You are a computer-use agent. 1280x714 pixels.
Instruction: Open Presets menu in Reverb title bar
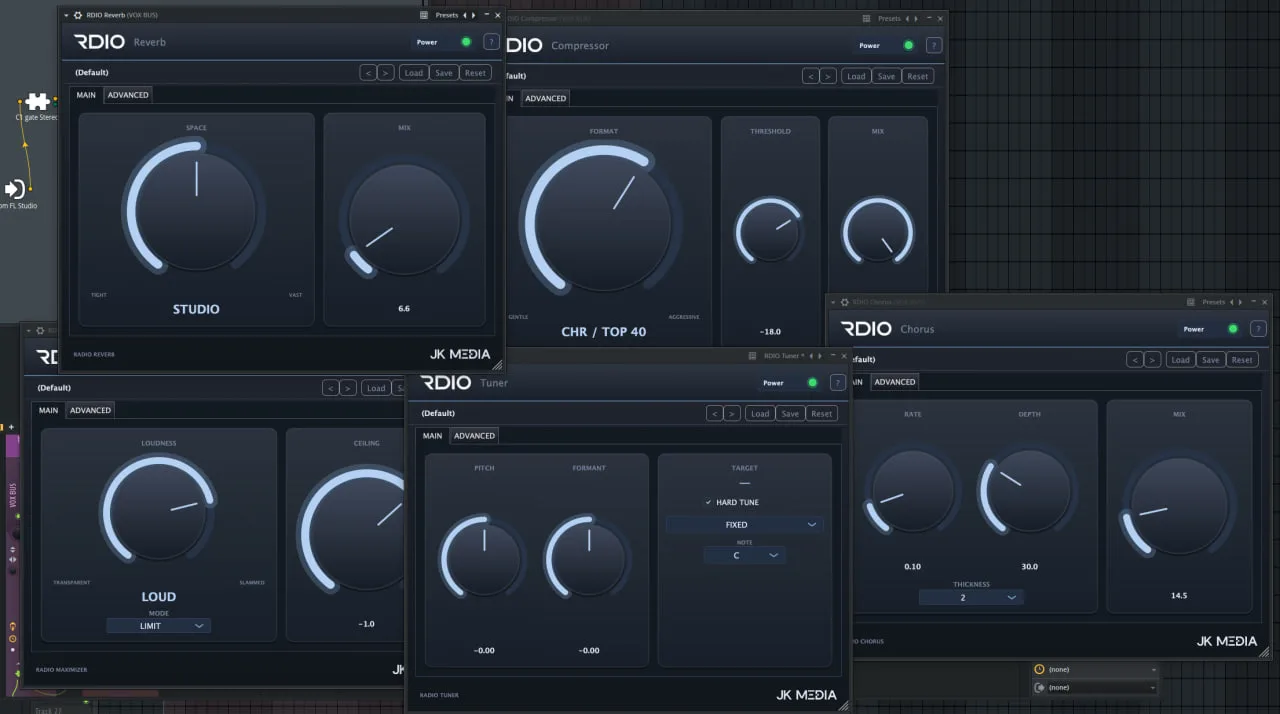coord(447,15)
